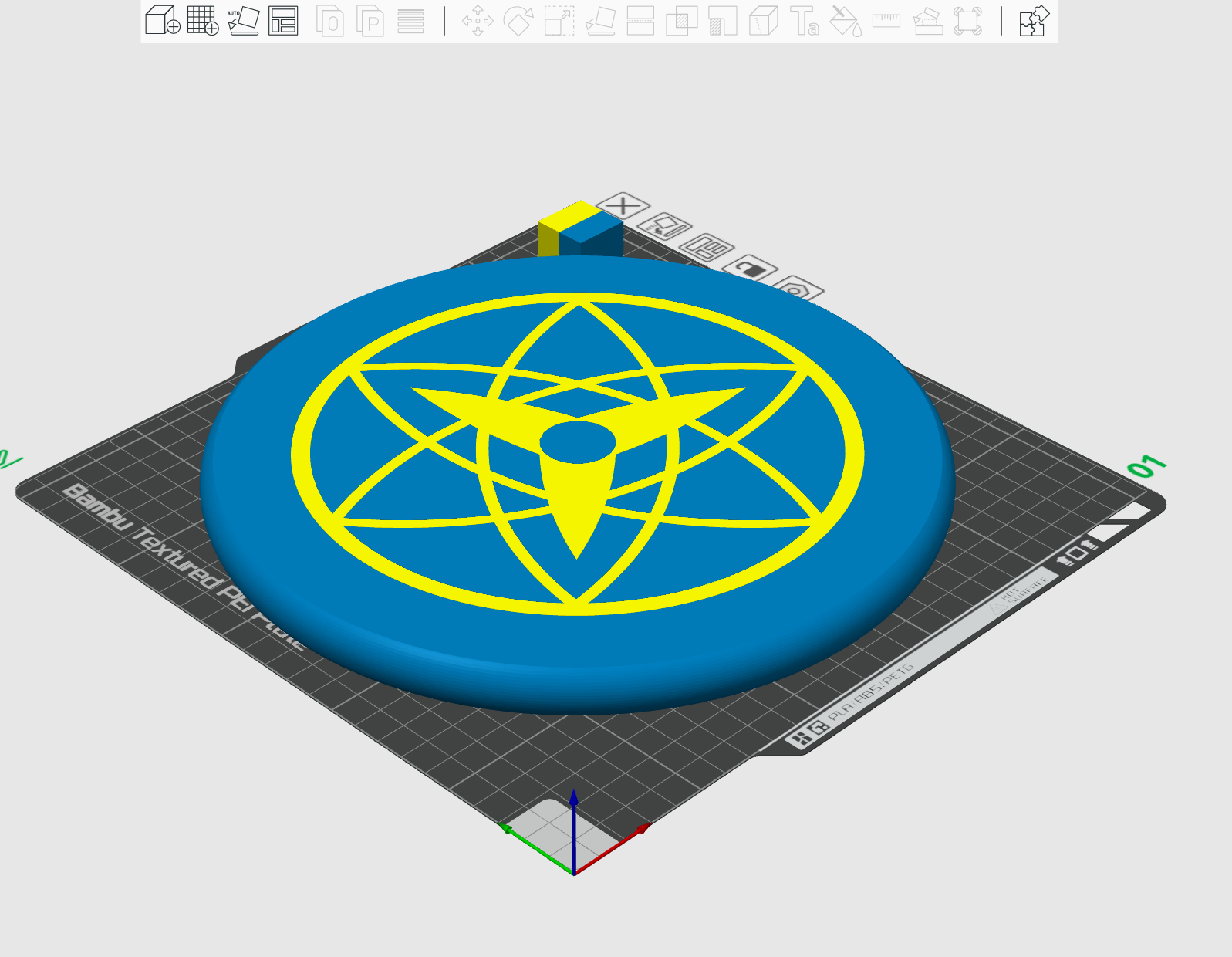Activate the Lay on face tool

(600, 21)
